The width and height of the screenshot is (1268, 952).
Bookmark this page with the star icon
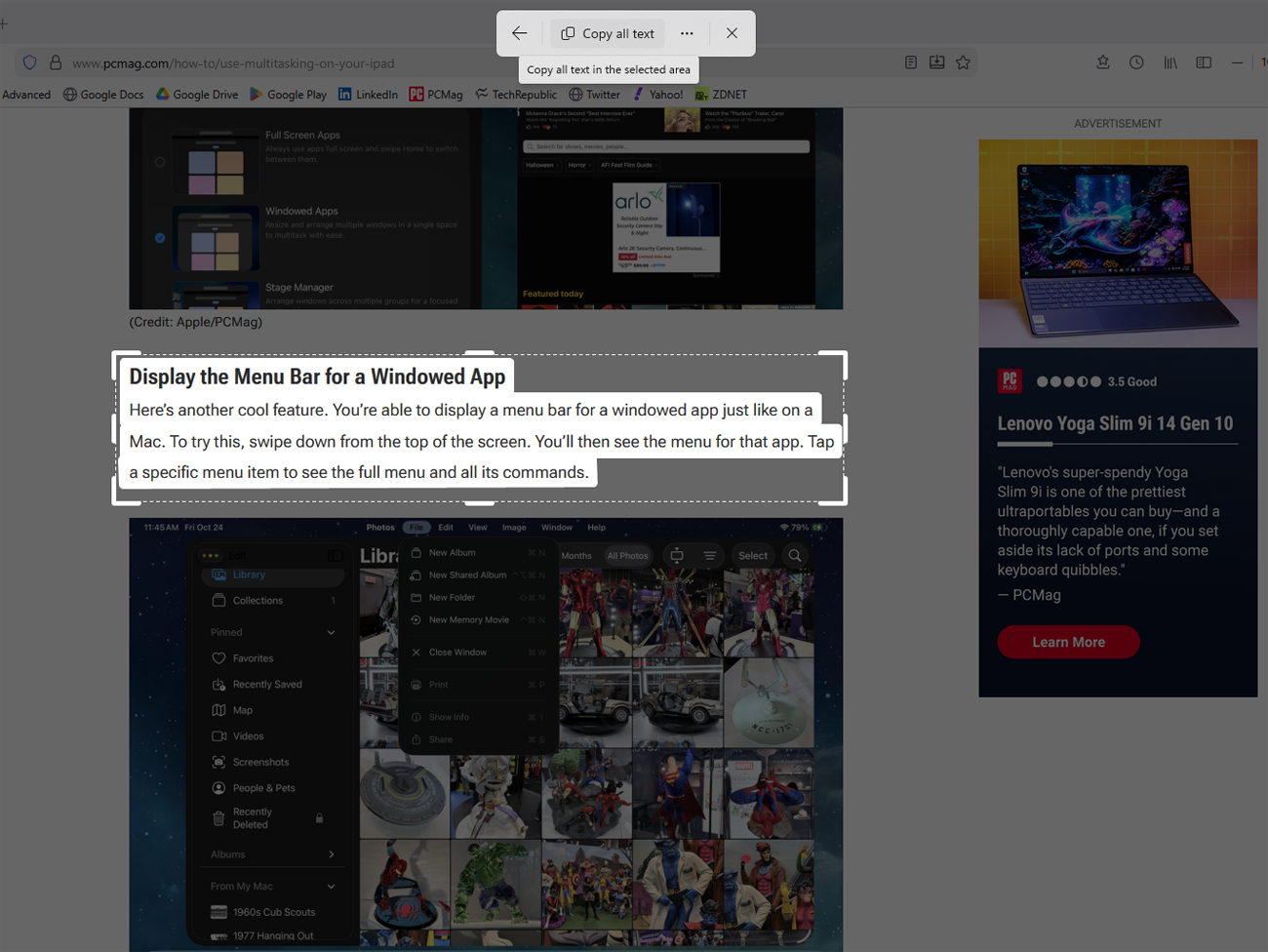(x=963, y=62)
